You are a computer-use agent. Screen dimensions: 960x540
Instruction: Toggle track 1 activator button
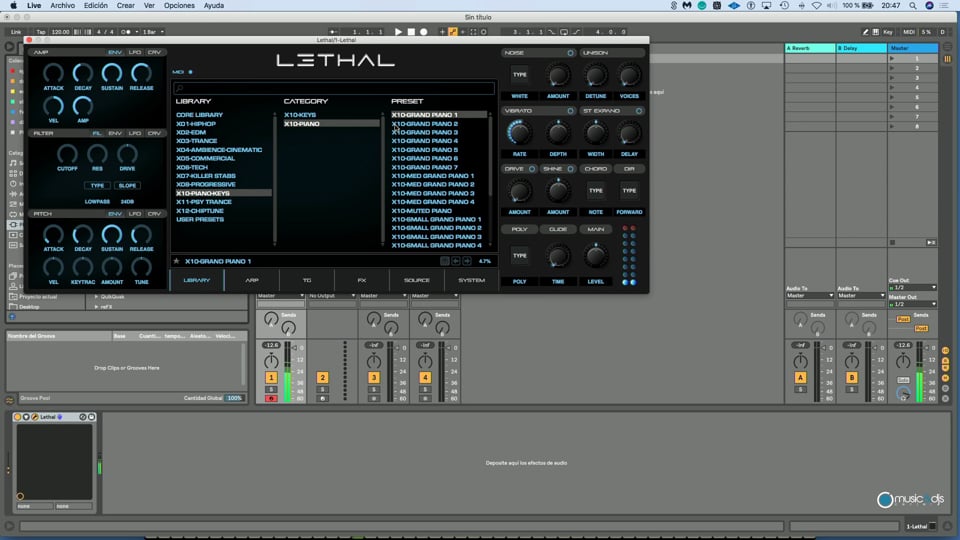click(271, 378)
